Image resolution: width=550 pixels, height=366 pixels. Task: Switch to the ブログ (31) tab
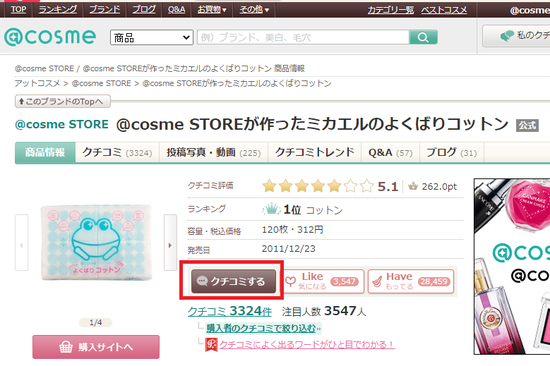451,152
